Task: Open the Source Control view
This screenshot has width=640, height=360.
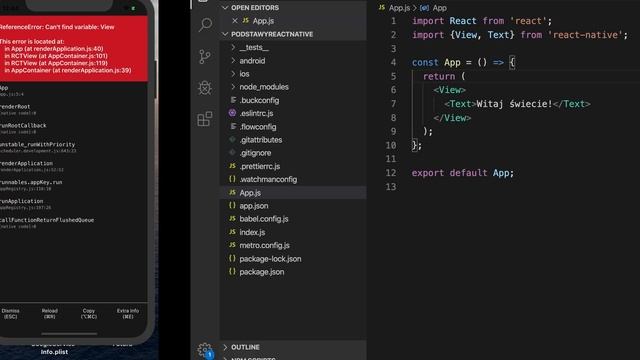Action: tap(205, 56)
